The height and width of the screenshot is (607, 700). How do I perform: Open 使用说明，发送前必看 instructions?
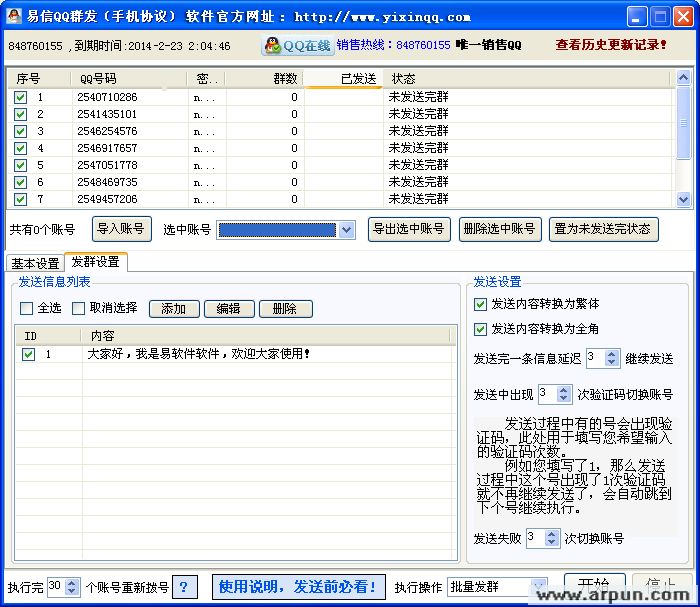click(299, 587)
